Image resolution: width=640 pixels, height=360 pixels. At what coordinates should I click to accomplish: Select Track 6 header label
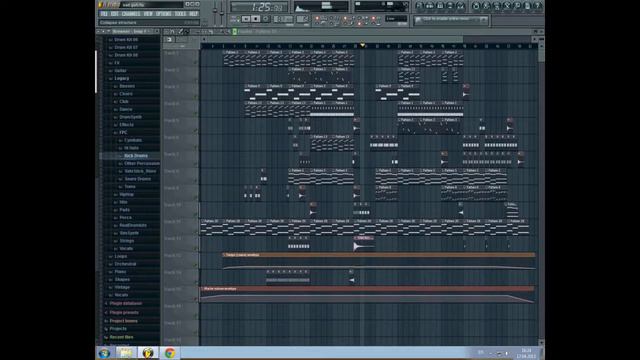pos(171,138)
